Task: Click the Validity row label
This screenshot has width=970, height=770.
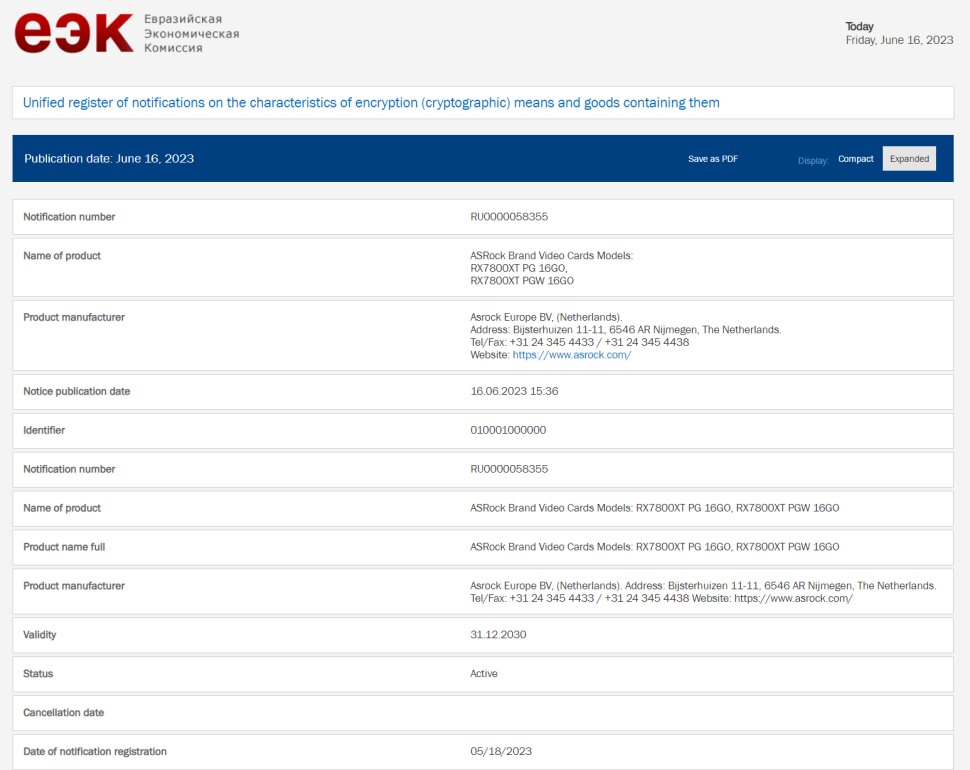Action: point(40,635)
